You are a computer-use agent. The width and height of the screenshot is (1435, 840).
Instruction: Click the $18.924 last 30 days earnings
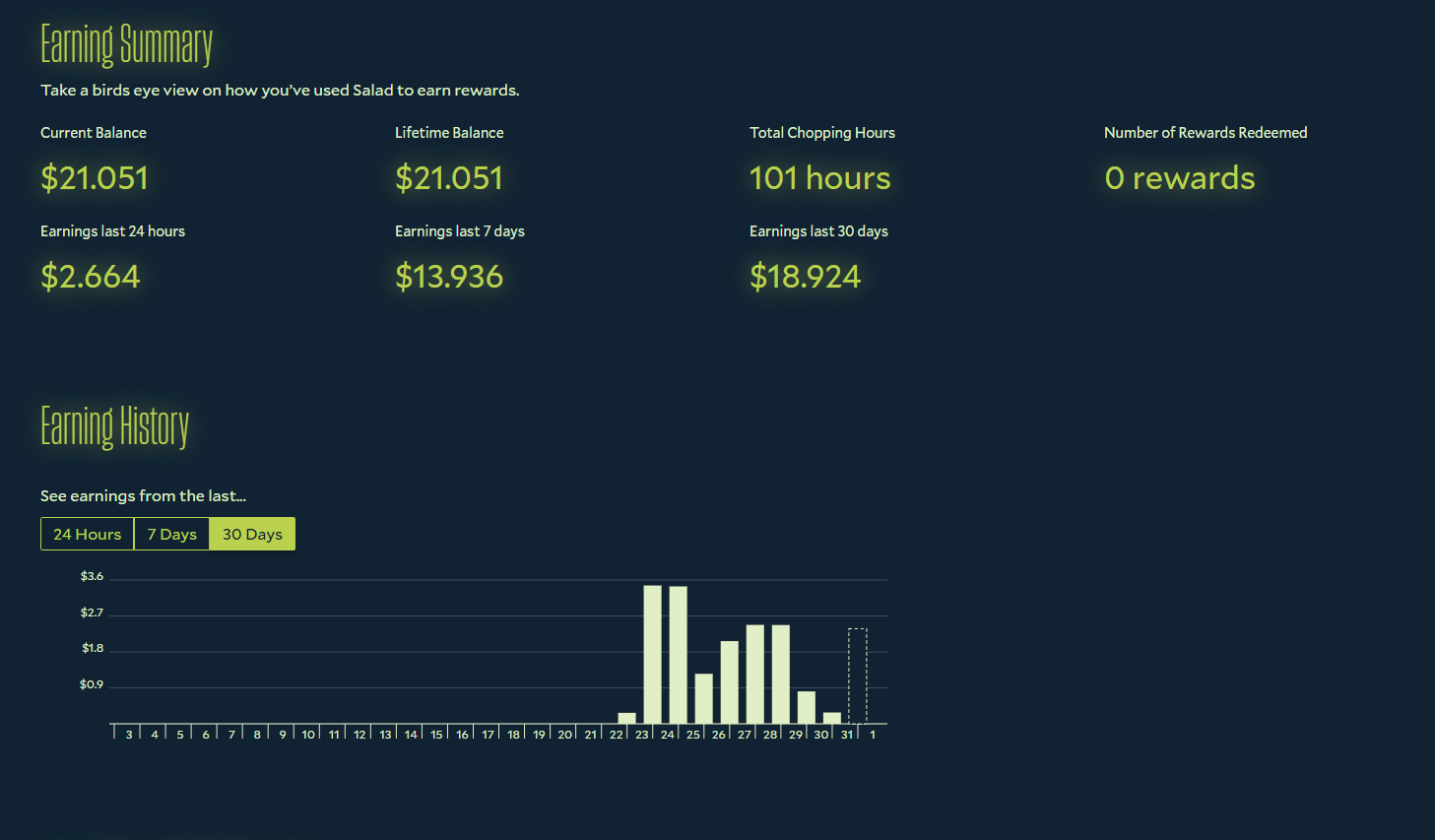805,277
